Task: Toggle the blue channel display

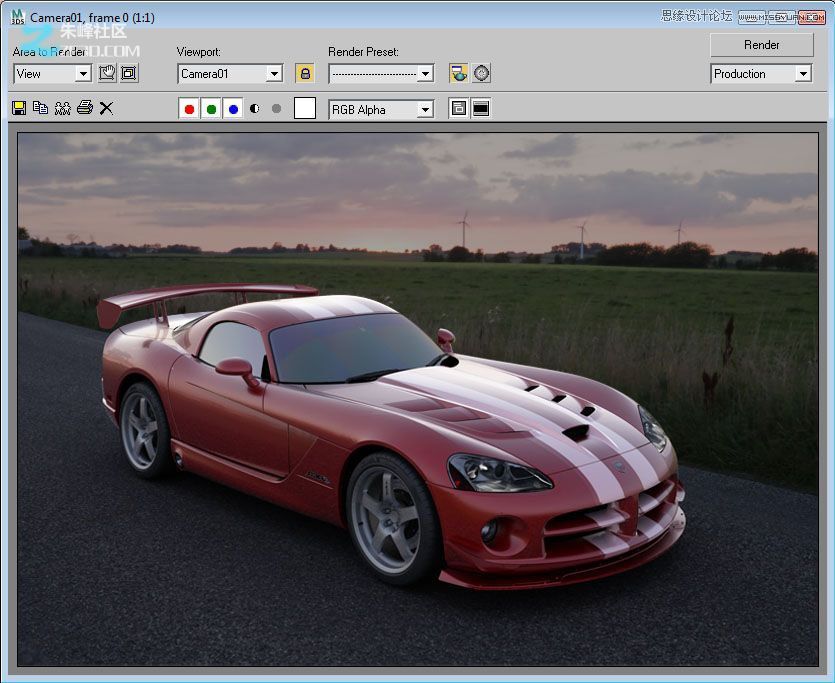Action: click(x=233, y=109)
